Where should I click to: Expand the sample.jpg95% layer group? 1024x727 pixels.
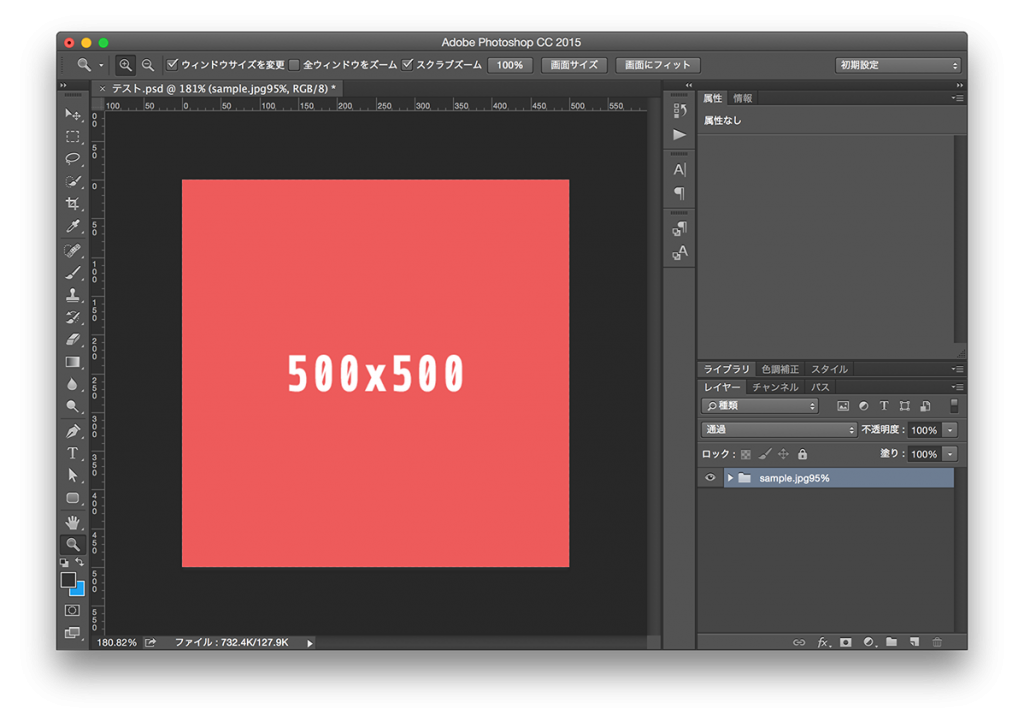click(730, 478)
